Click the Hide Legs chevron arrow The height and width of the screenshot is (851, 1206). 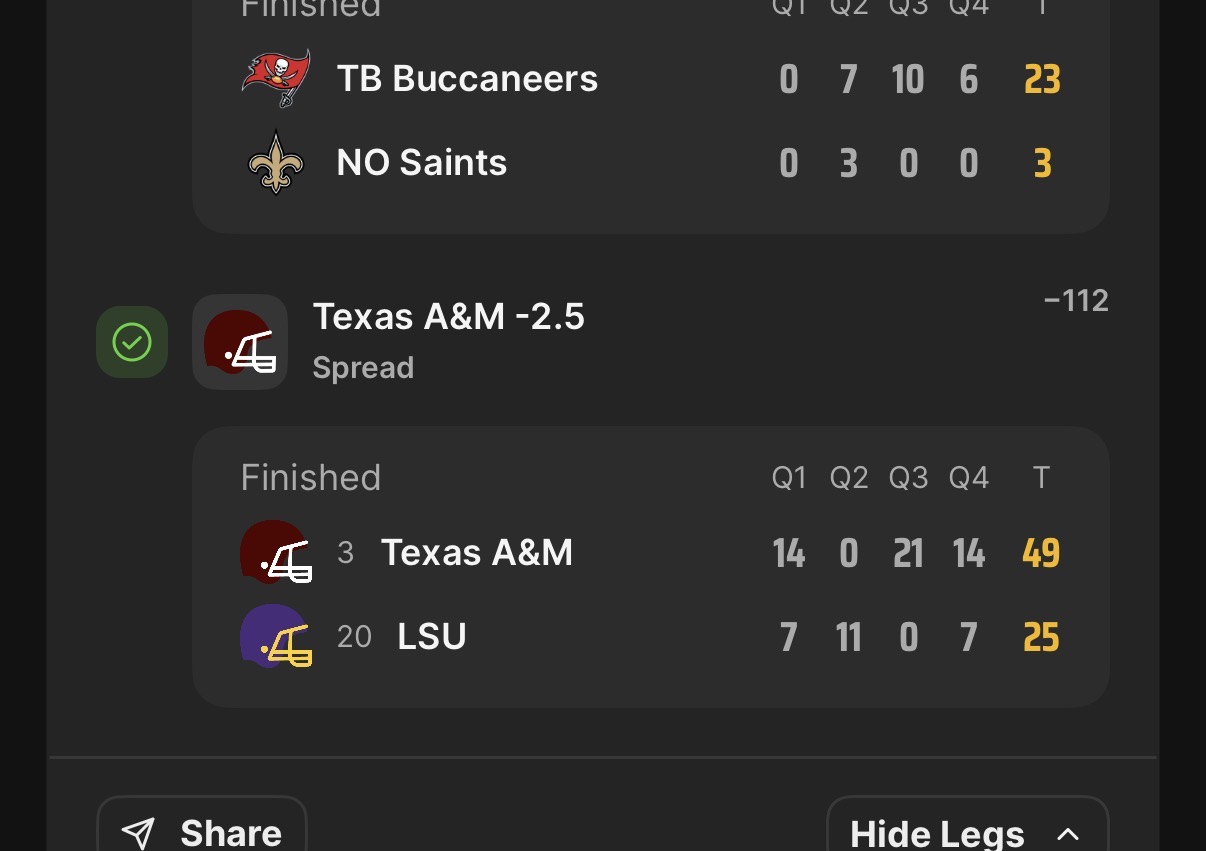(1068, 834)
